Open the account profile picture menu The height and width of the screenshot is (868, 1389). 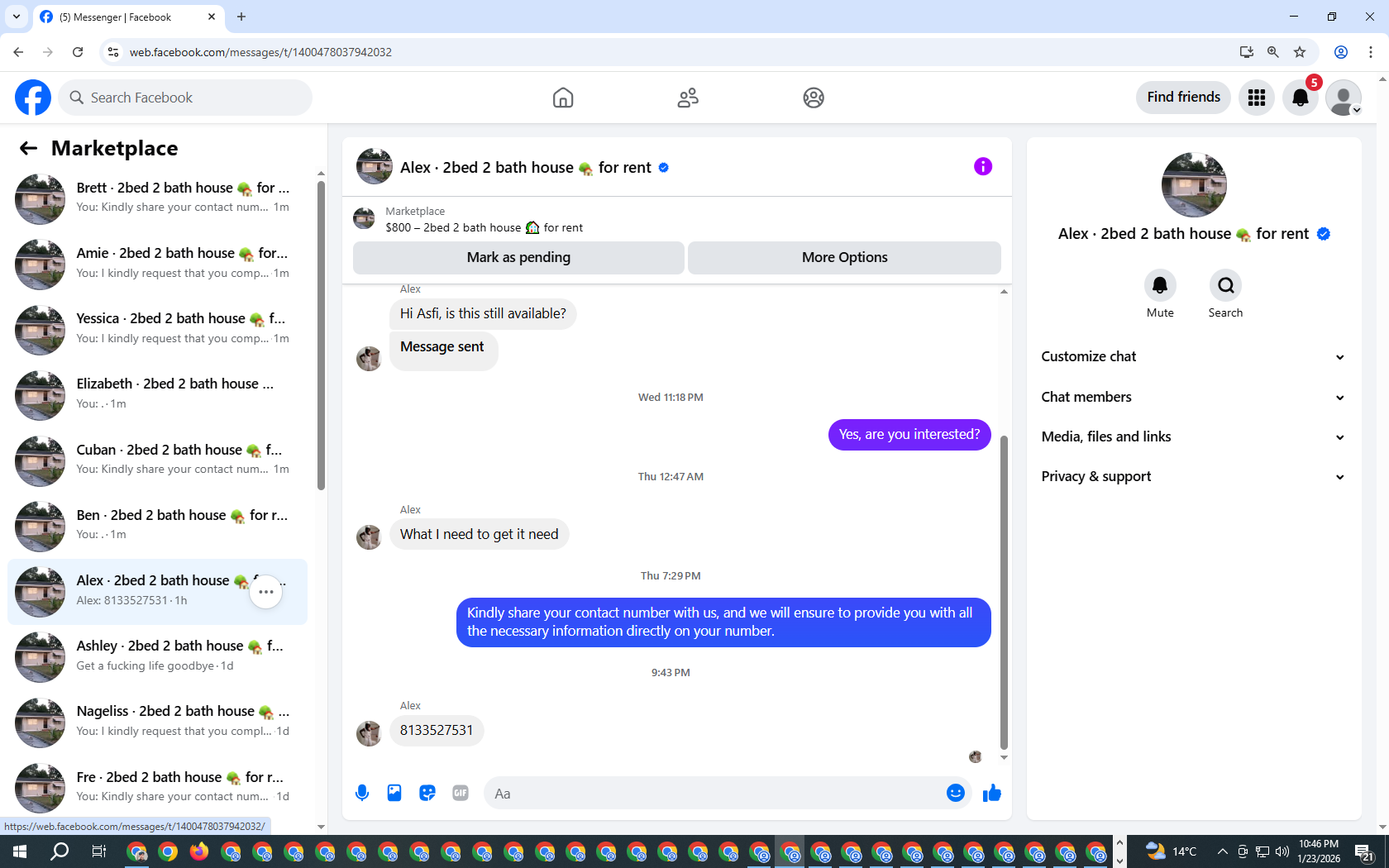pyautogui.click(x=1344, y=98)
